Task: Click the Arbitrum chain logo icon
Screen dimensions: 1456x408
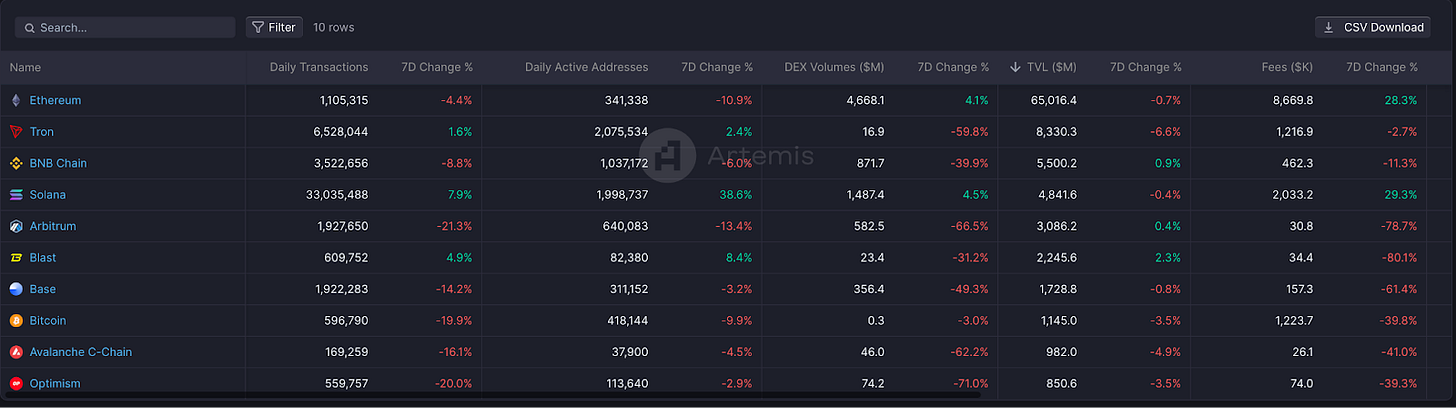Action: [16, 226]
